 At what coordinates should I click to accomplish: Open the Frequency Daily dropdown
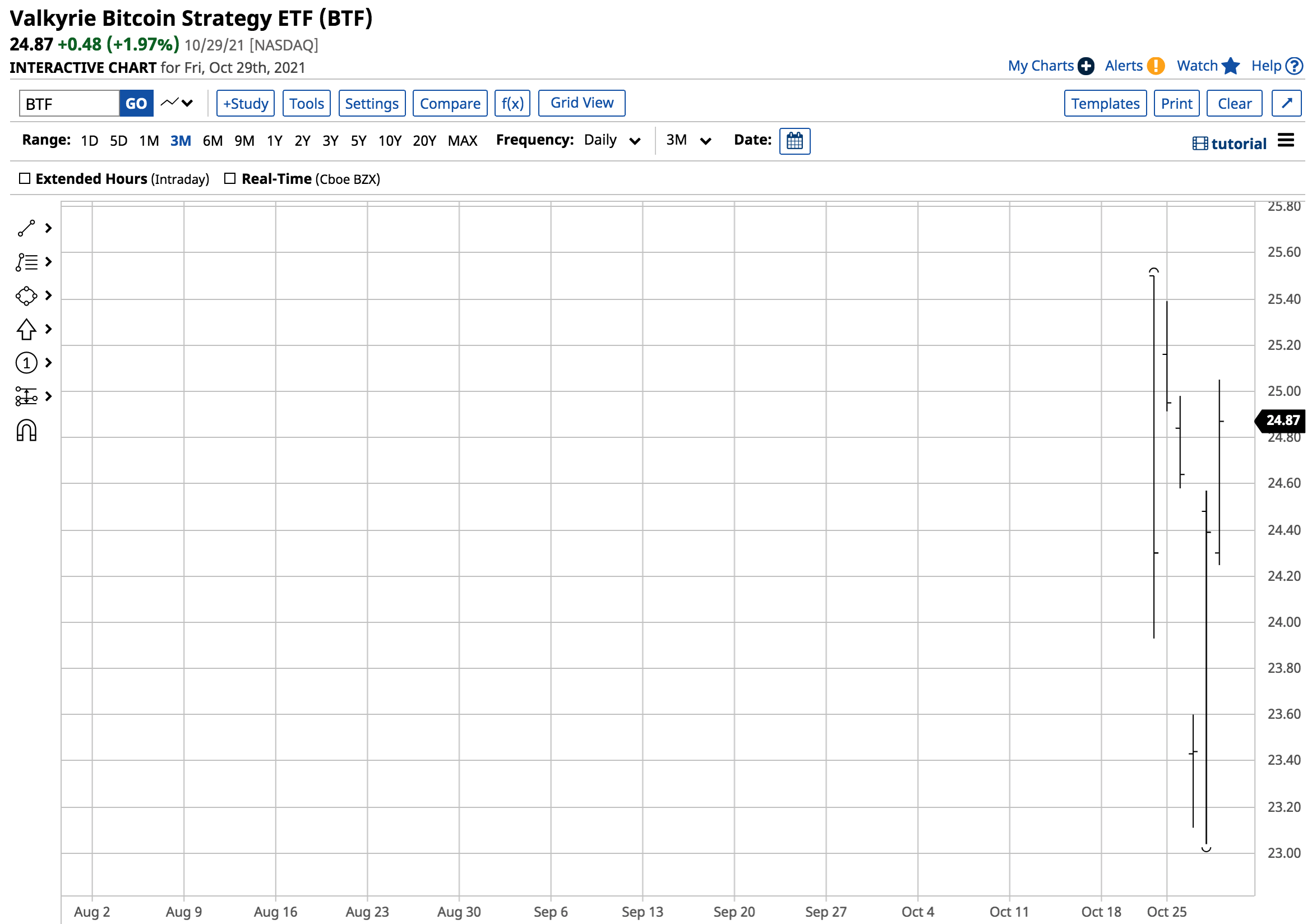pyautogui.click(x=612, y=140)
